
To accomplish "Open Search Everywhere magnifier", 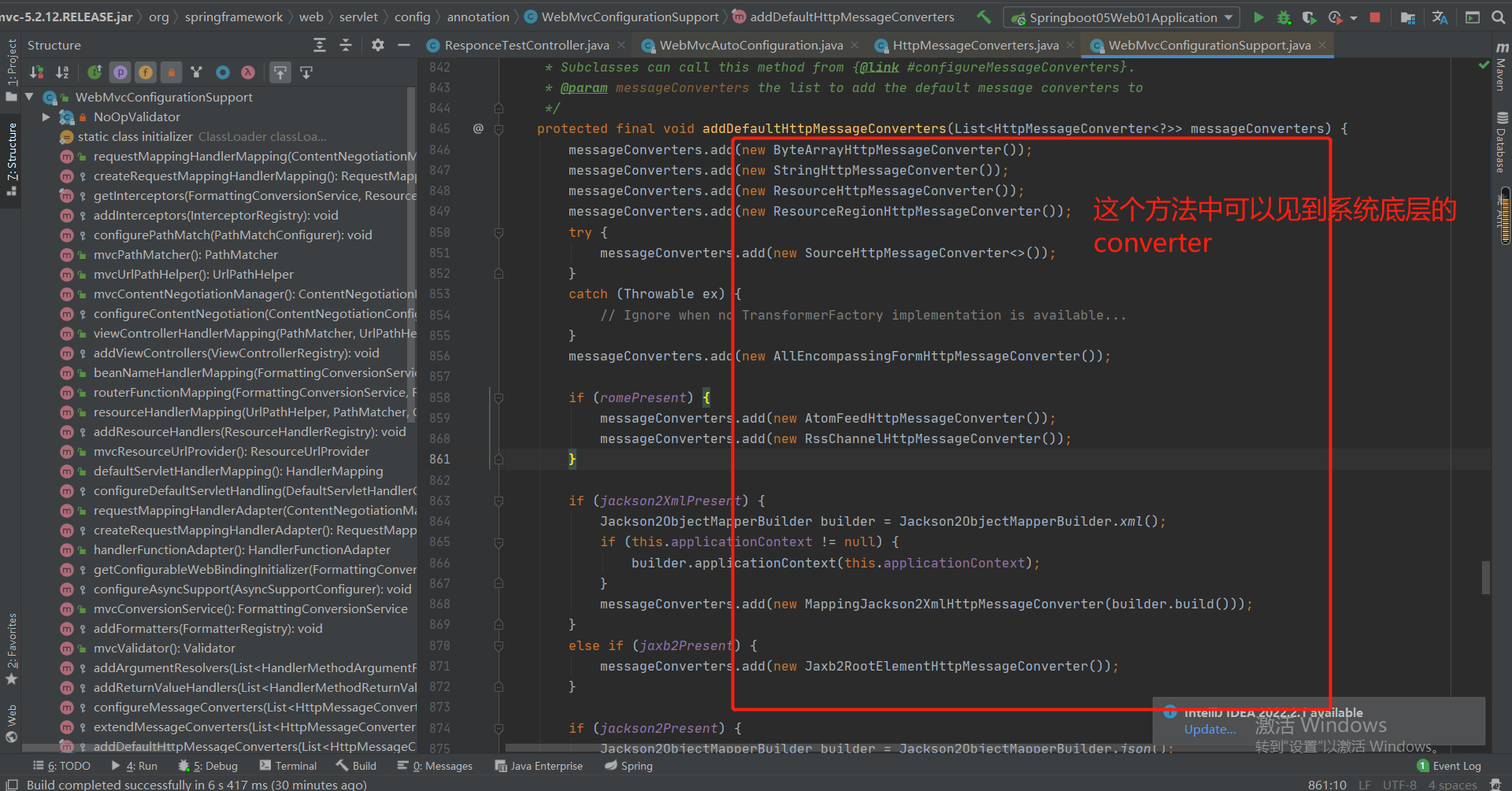I will coord(1498,17).
